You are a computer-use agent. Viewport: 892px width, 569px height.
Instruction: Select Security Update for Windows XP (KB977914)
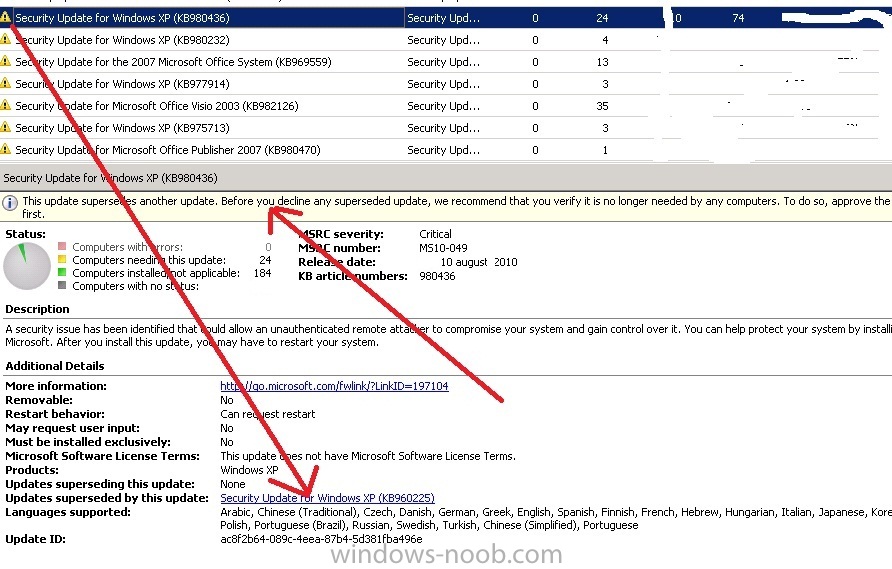tap(446, 84)
